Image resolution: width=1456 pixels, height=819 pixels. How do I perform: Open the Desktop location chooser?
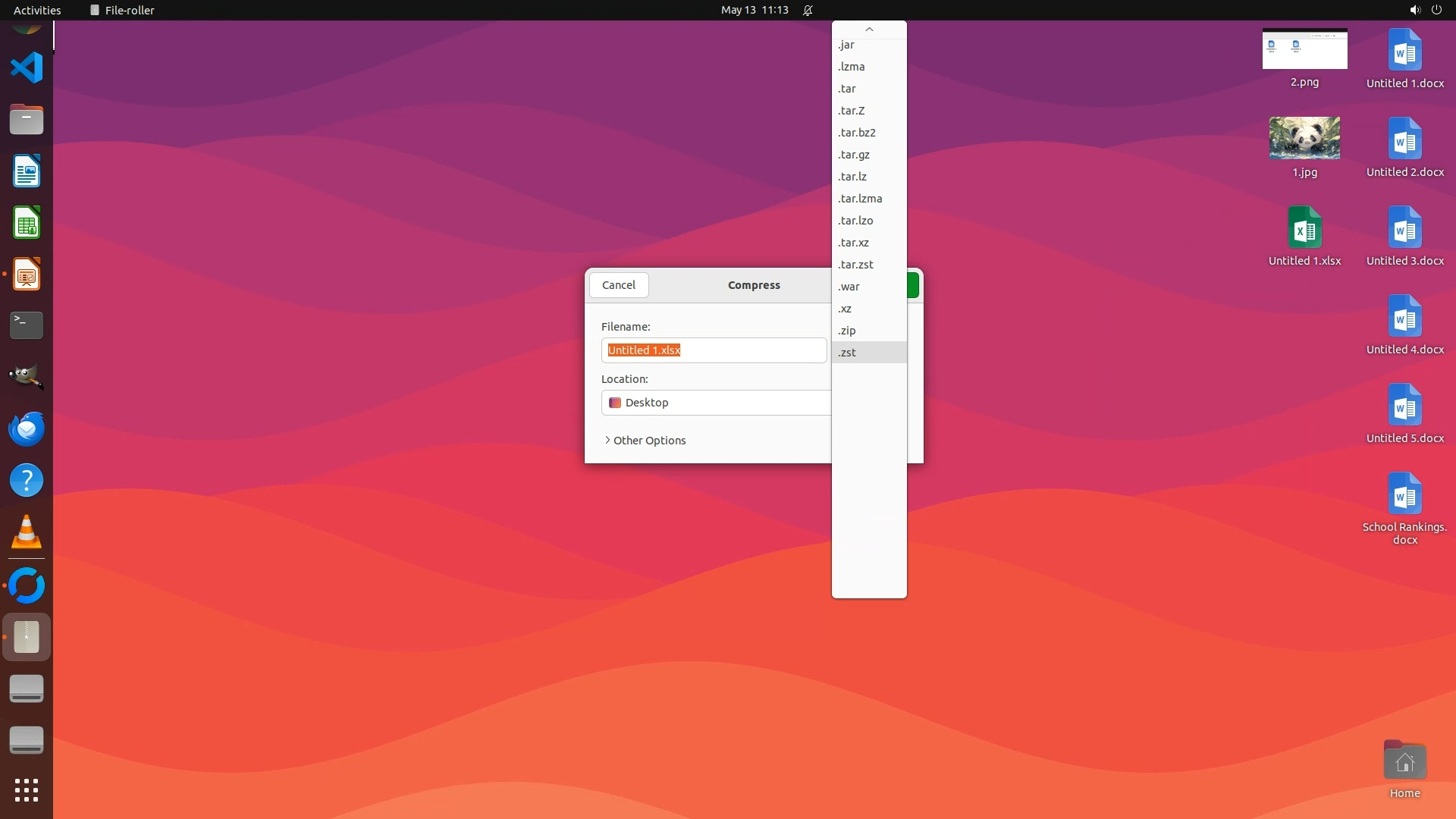[716, 403]
